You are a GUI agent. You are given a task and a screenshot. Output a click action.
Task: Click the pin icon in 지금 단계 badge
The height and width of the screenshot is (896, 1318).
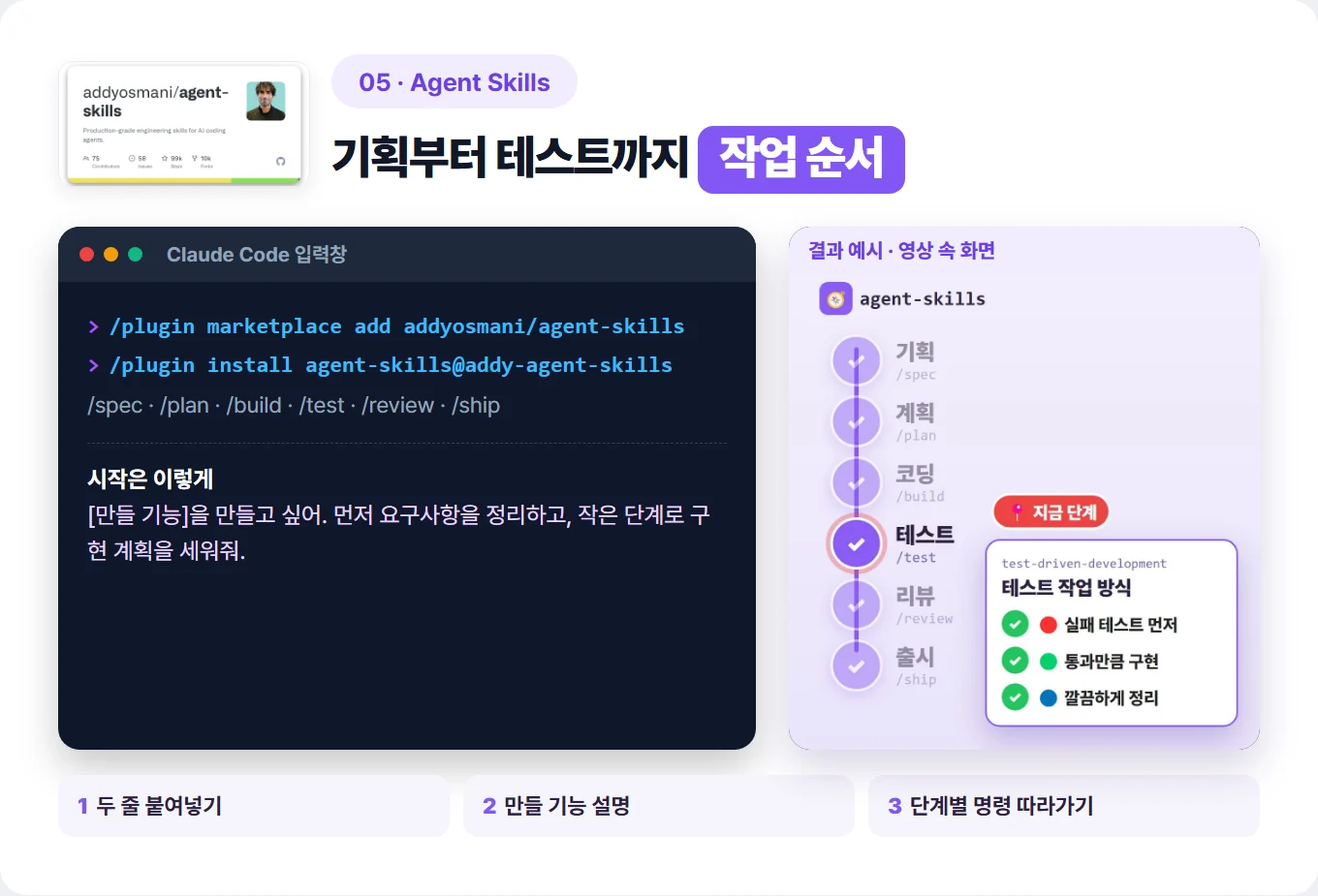(1017, 512)
